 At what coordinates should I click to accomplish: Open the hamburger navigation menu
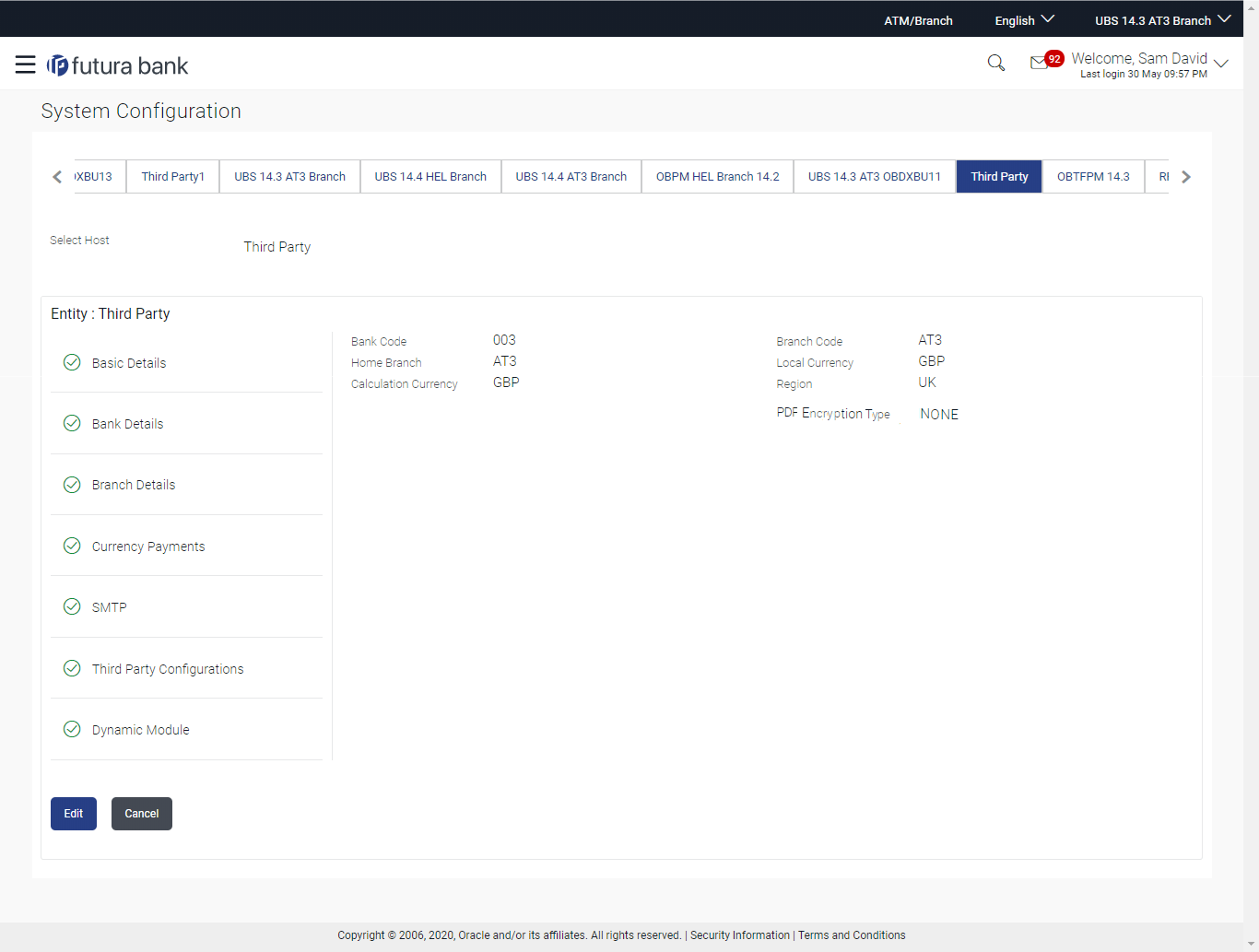pyautogui.click(x=26, y=65)
